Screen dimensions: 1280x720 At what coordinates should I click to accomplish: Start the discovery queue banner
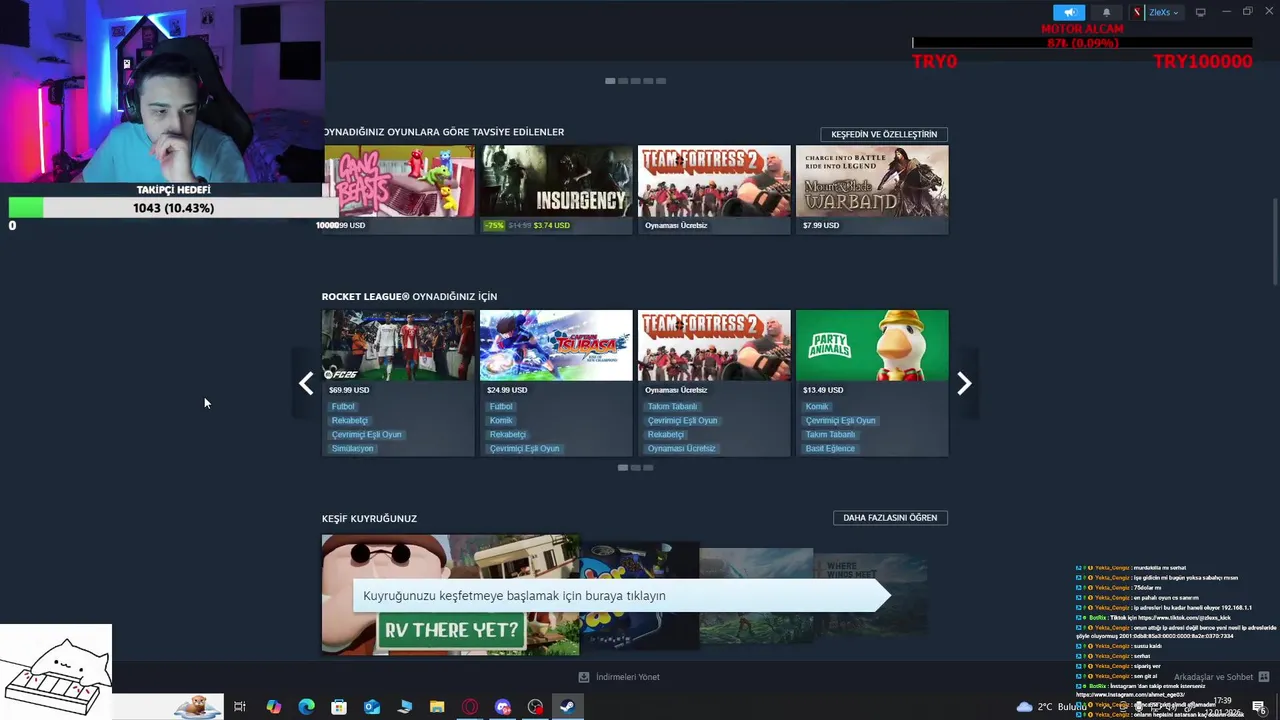(x=620, y=595)
